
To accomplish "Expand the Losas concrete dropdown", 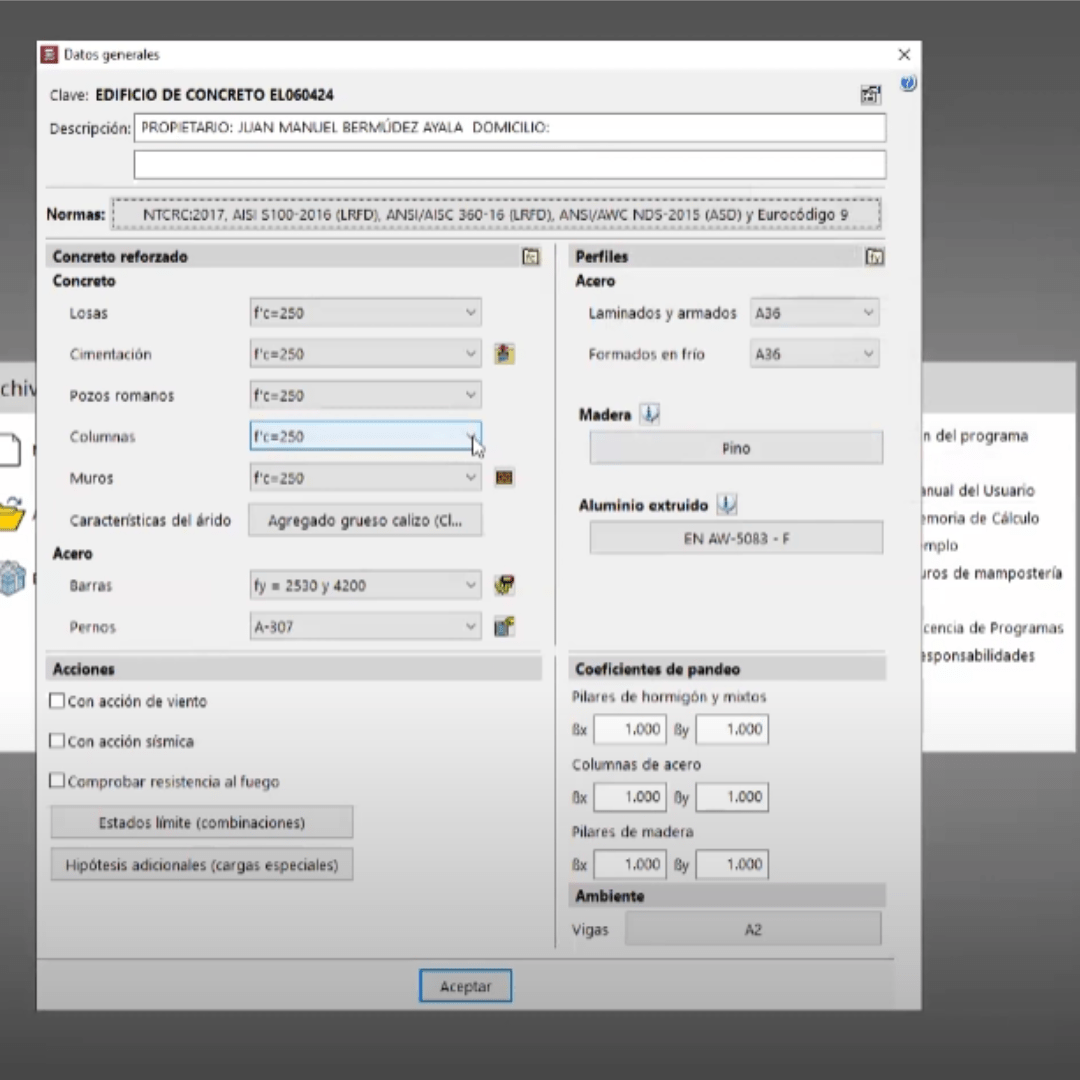I will 365,313.
